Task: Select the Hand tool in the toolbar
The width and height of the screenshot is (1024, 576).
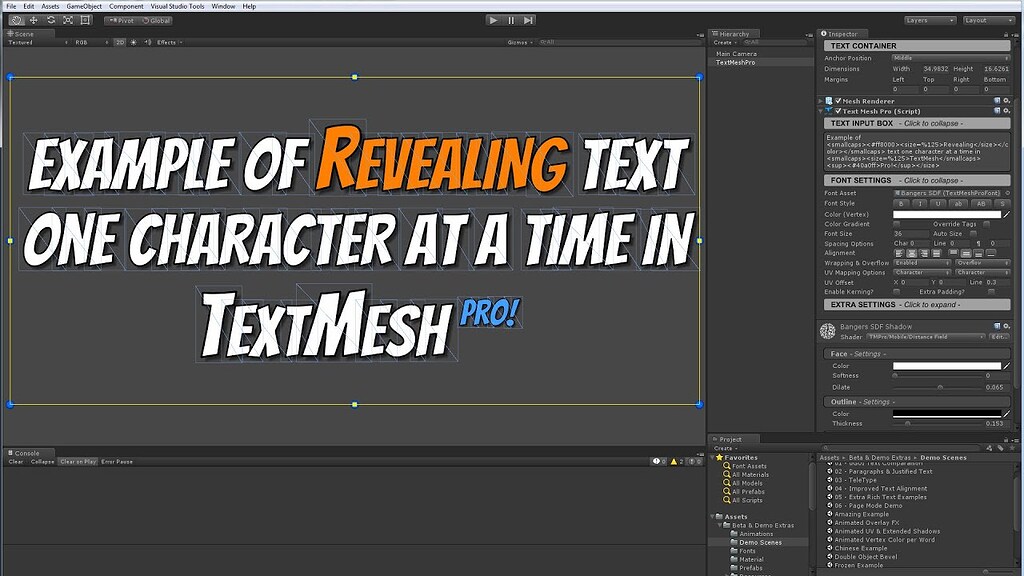Action: pyautogui.click(x=17, y=20)
